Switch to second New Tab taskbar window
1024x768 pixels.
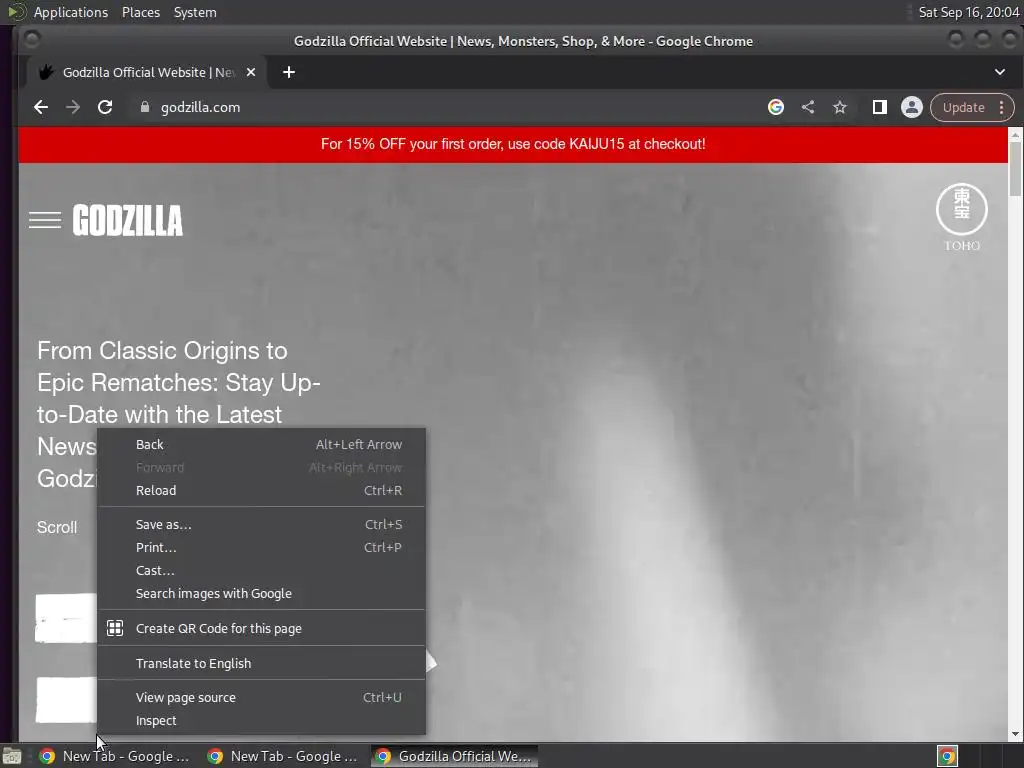(x=282, y=756)
